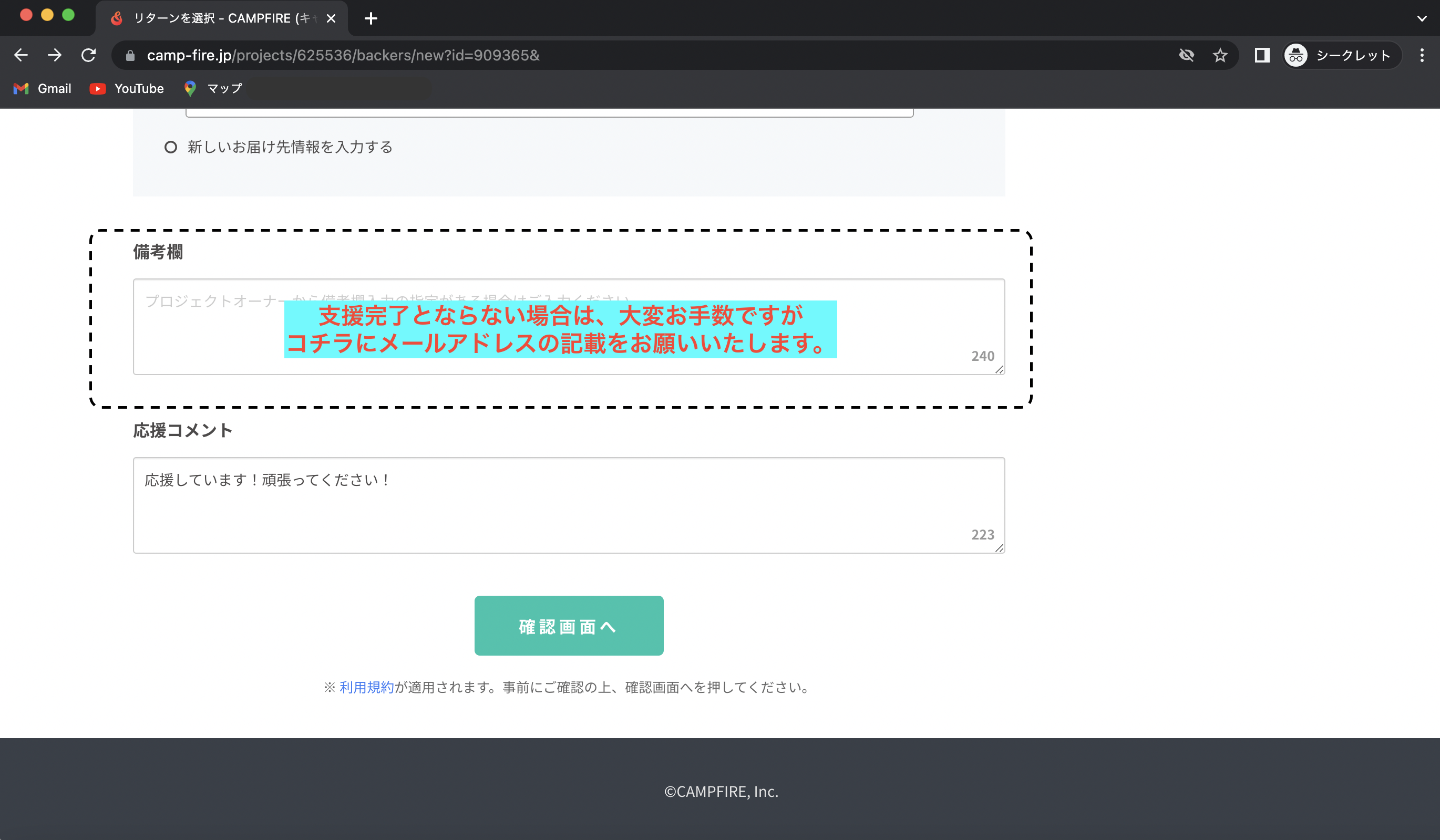This screenshot has width=1440, height=840.
Task: Click the third-party cookies blocked eye icon
Action: 1186,55
